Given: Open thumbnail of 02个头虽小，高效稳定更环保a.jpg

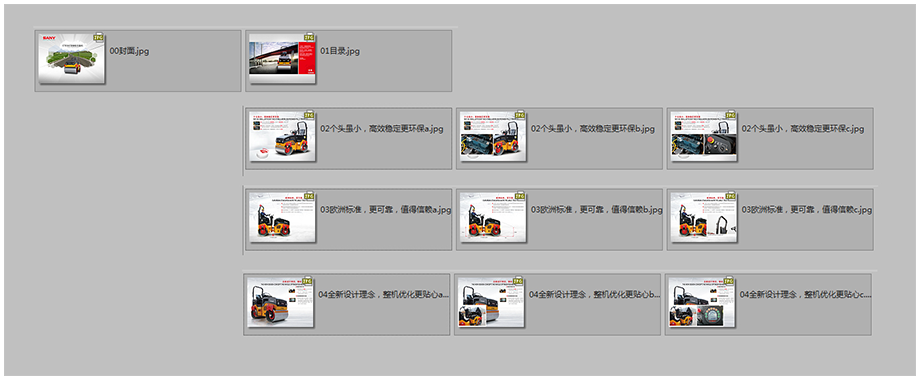Looking at the screenshot, I should [x=282, y=136].
